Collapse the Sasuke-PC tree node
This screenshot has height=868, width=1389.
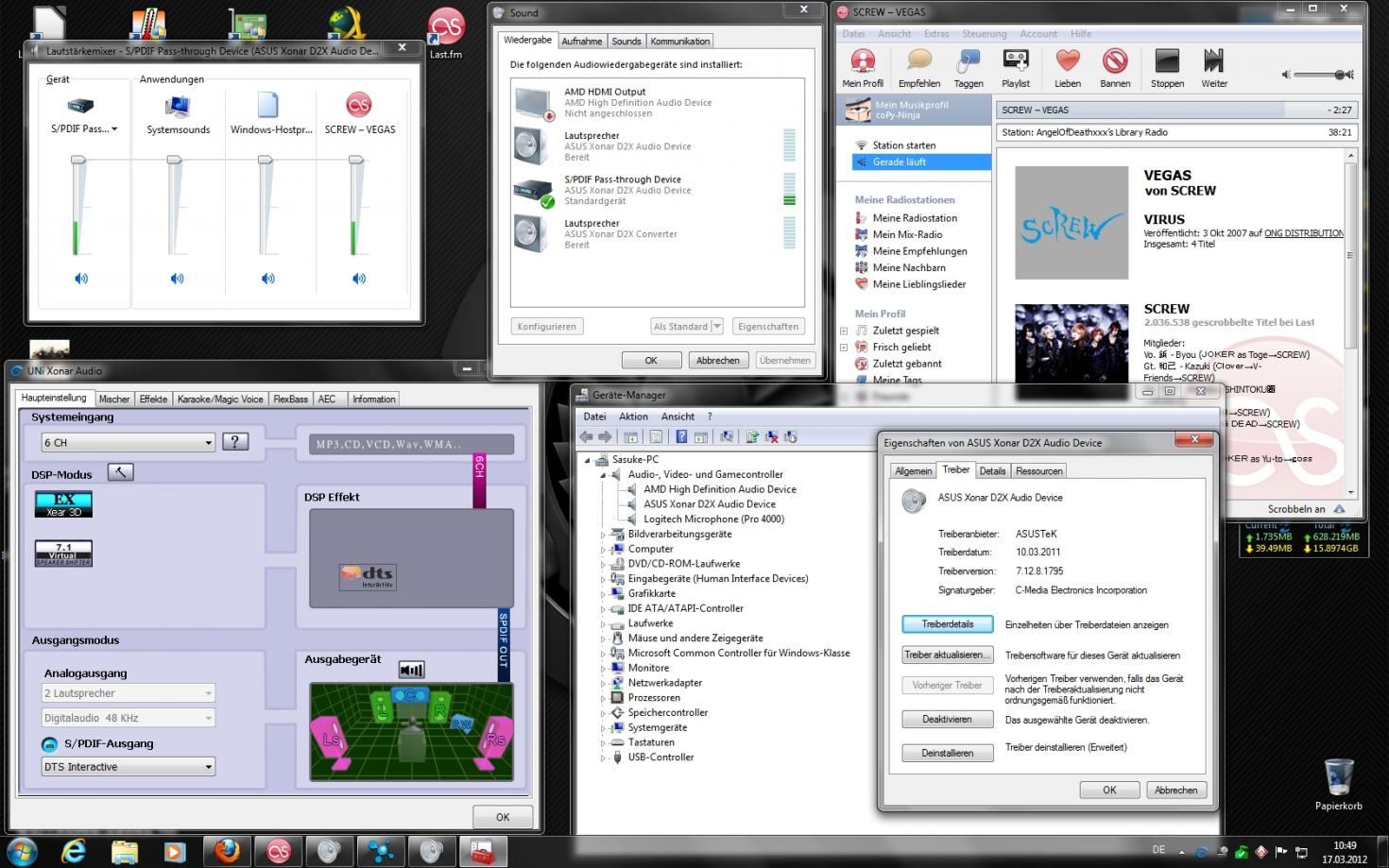pyautogui.click(x=588, y=460)
